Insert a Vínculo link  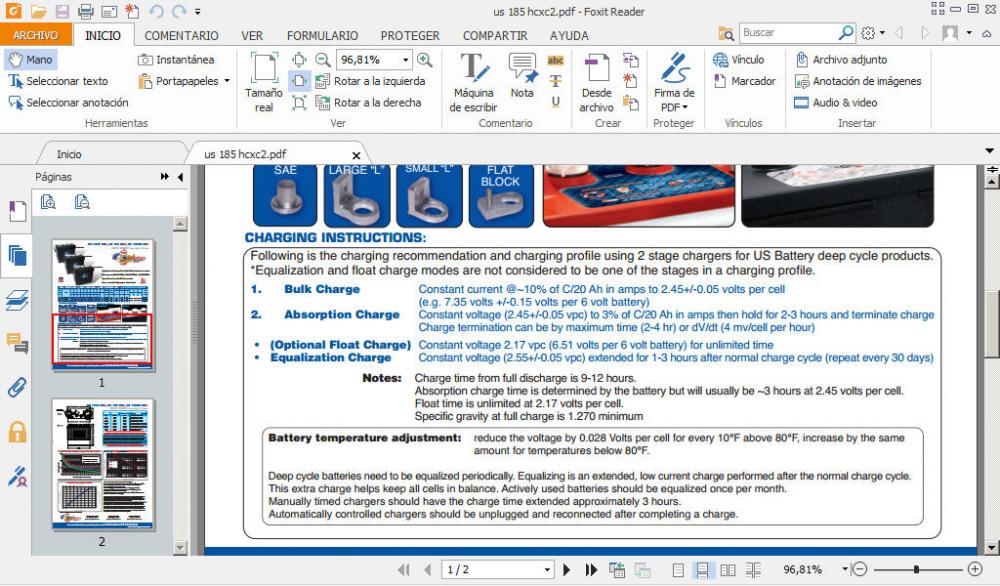739,59
